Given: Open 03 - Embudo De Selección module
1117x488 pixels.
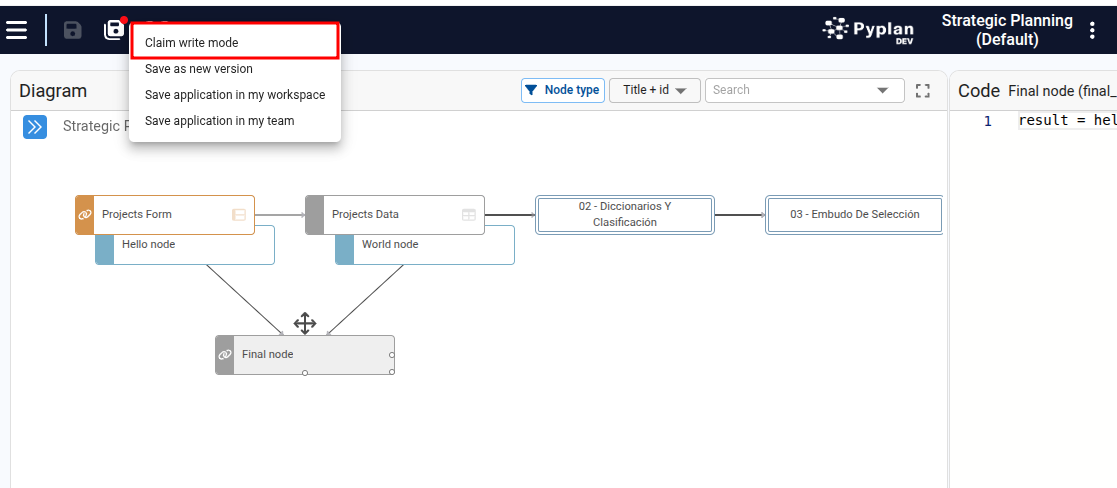Looking at the screenshot, I should point(854,214).
